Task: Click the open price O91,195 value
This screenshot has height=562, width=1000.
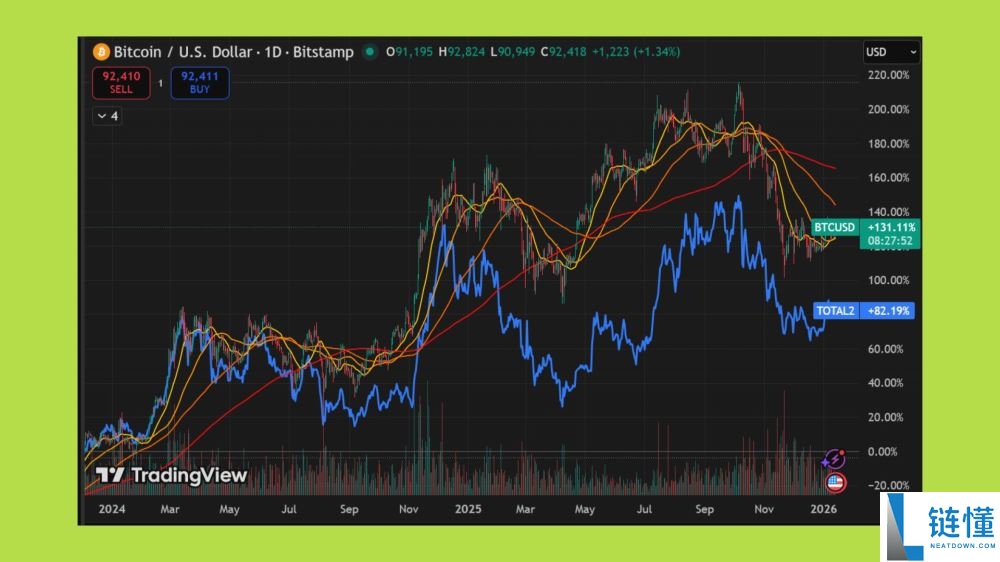Action: click(409, 52)
